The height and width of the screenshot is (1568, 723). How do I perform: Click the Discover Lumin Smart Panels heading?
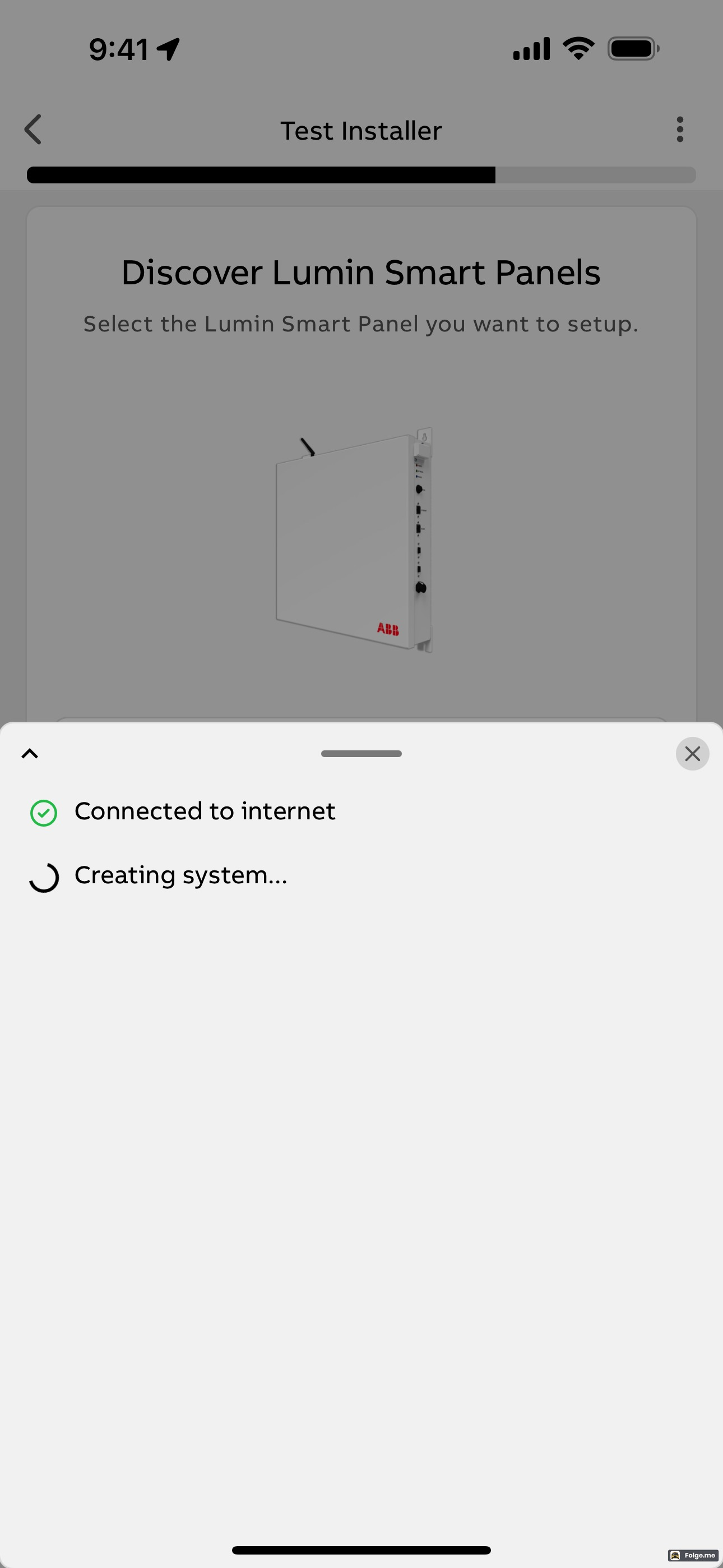click(361, 272)
